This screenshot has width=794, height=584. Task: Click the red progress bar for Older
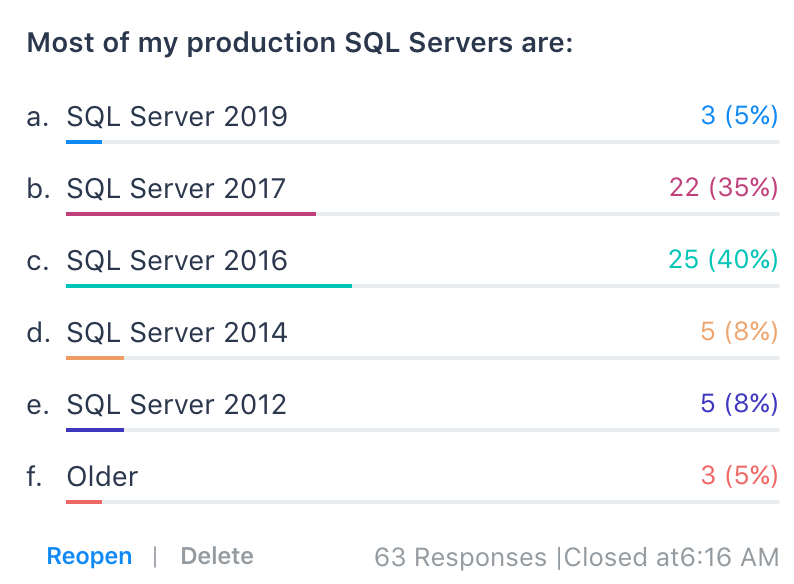(x=84, y=501)
